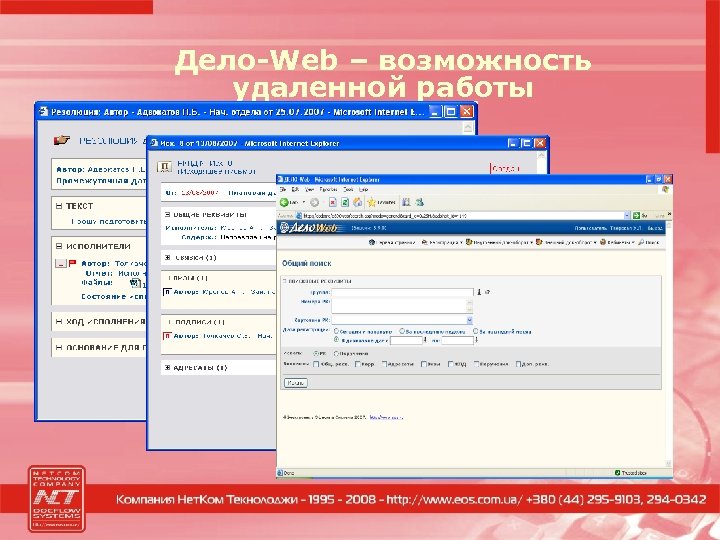720x540 pixels.
Task: Collapse the ТЕКСТ section in Резолюция window
Action: click(59, 206)
